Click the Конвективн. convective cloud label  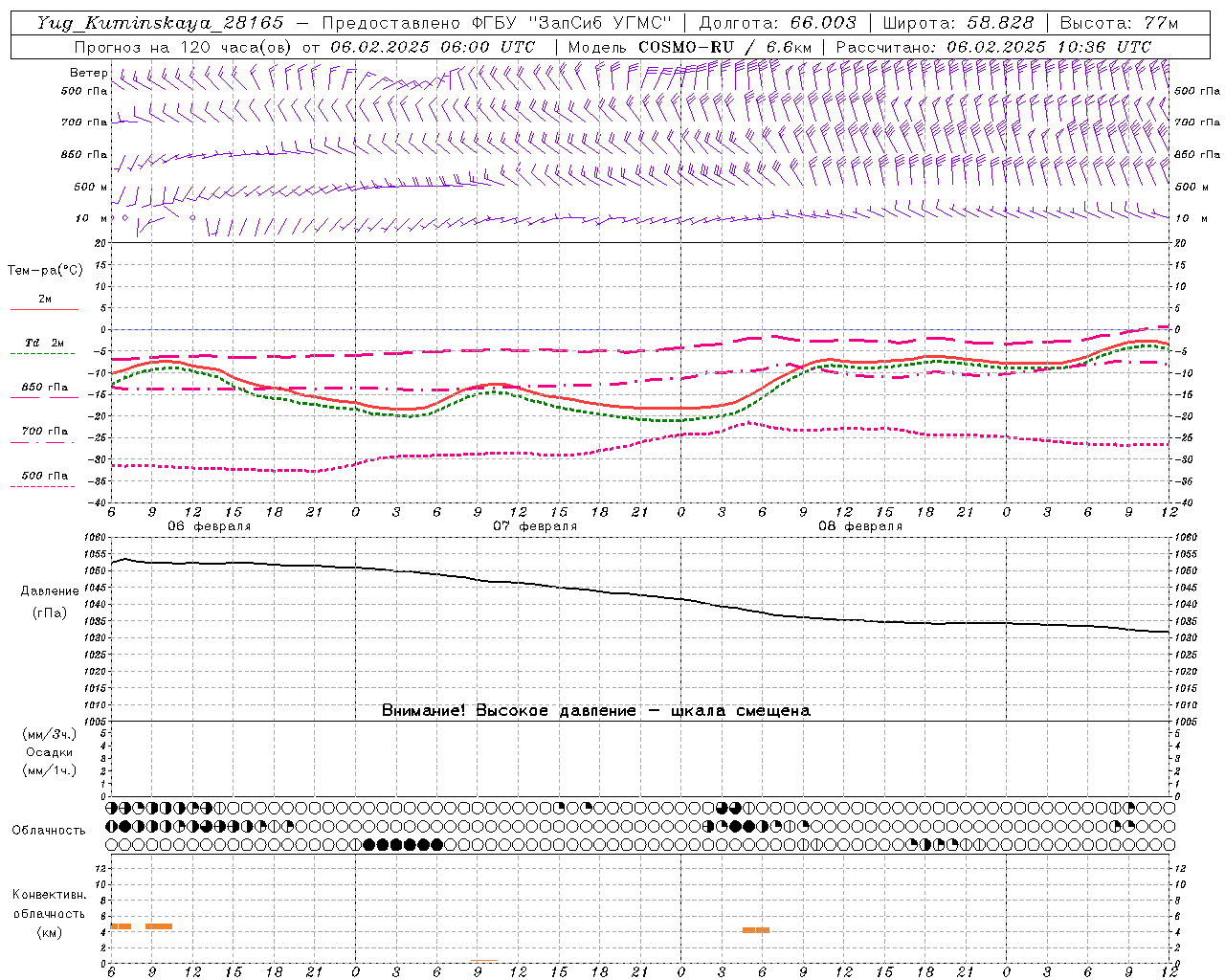point(49,895)
